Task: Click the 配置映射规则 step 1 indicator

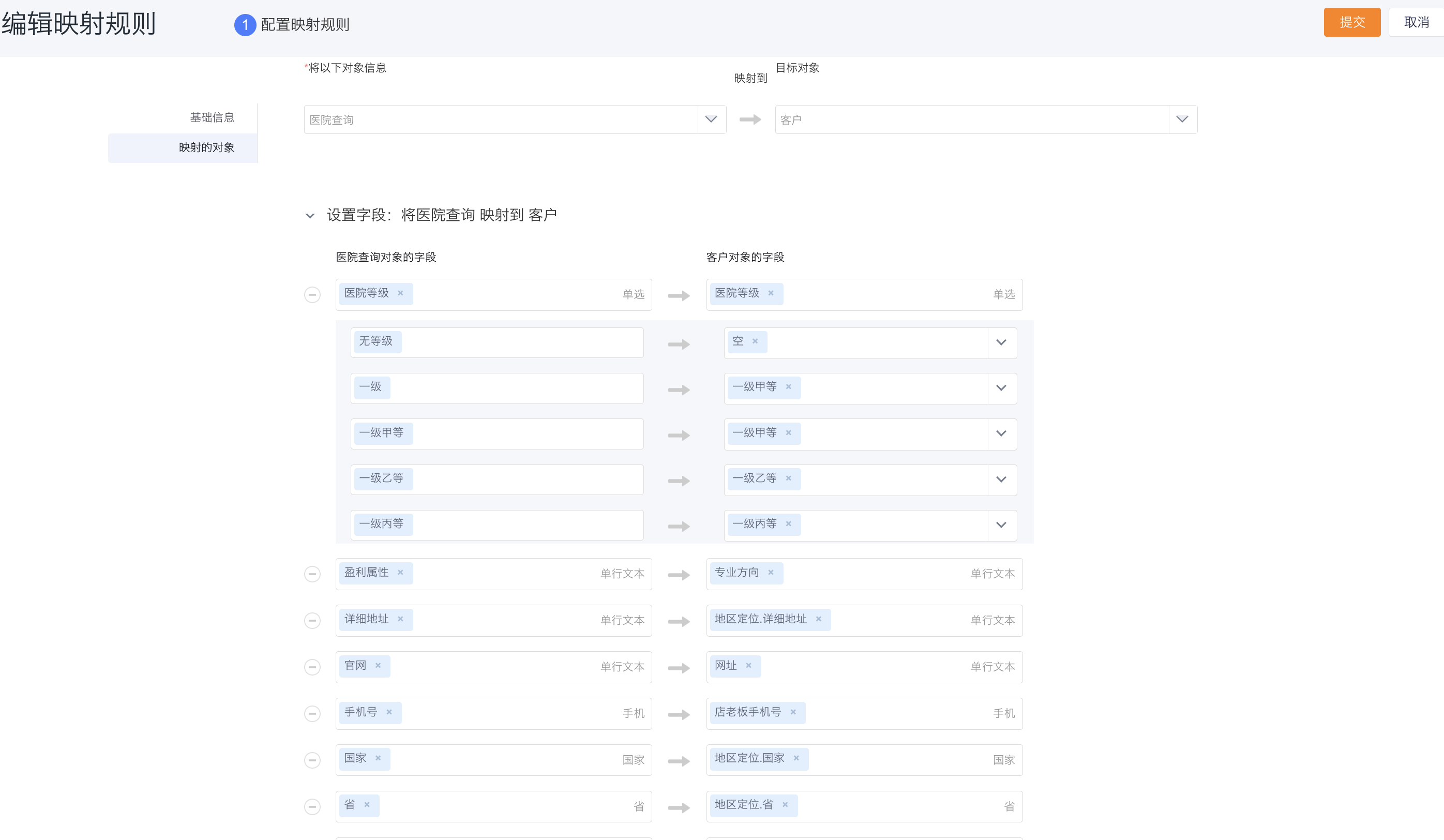Action: [245, 25]
